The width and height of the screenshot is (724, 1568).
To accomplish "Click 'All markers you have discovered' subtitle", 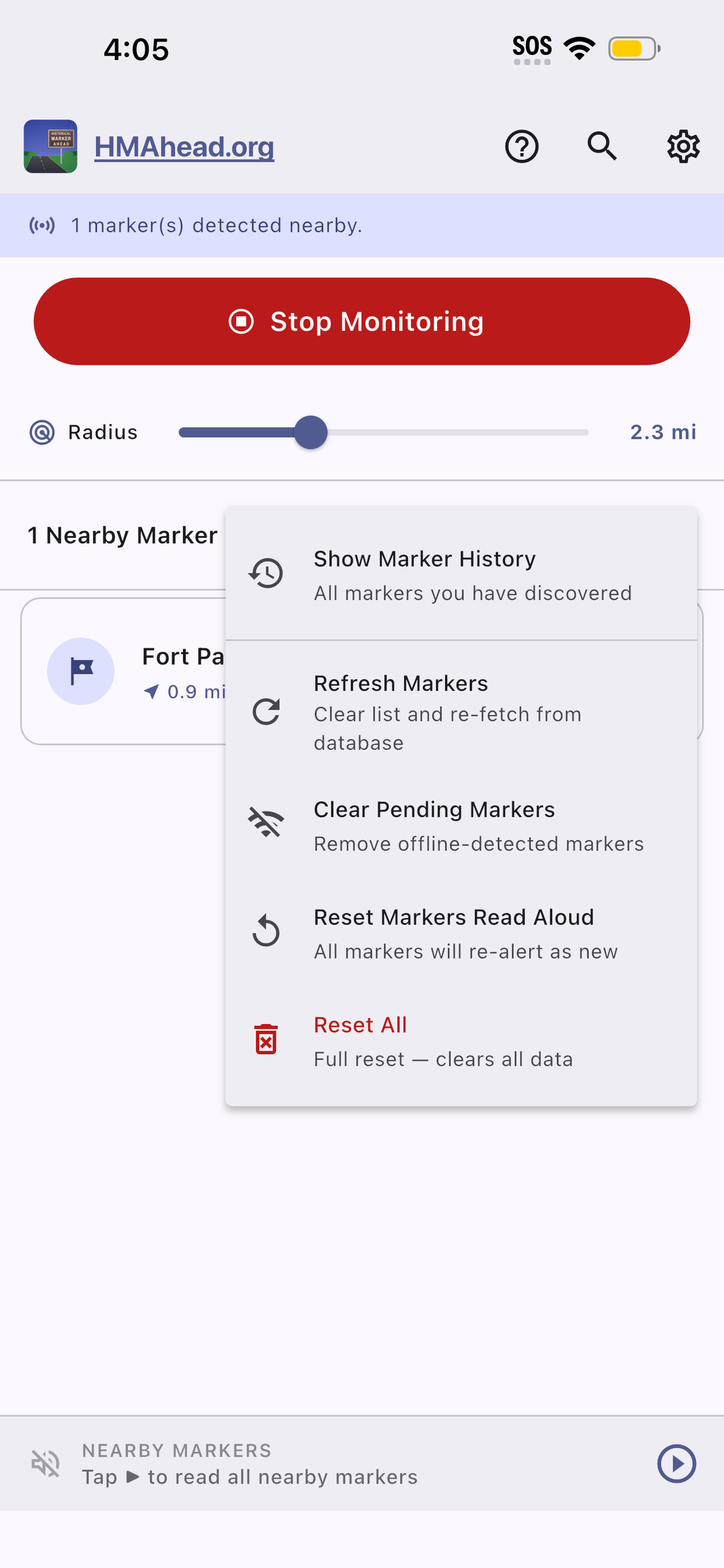I will pyautogui.click(x=473, y=593).
